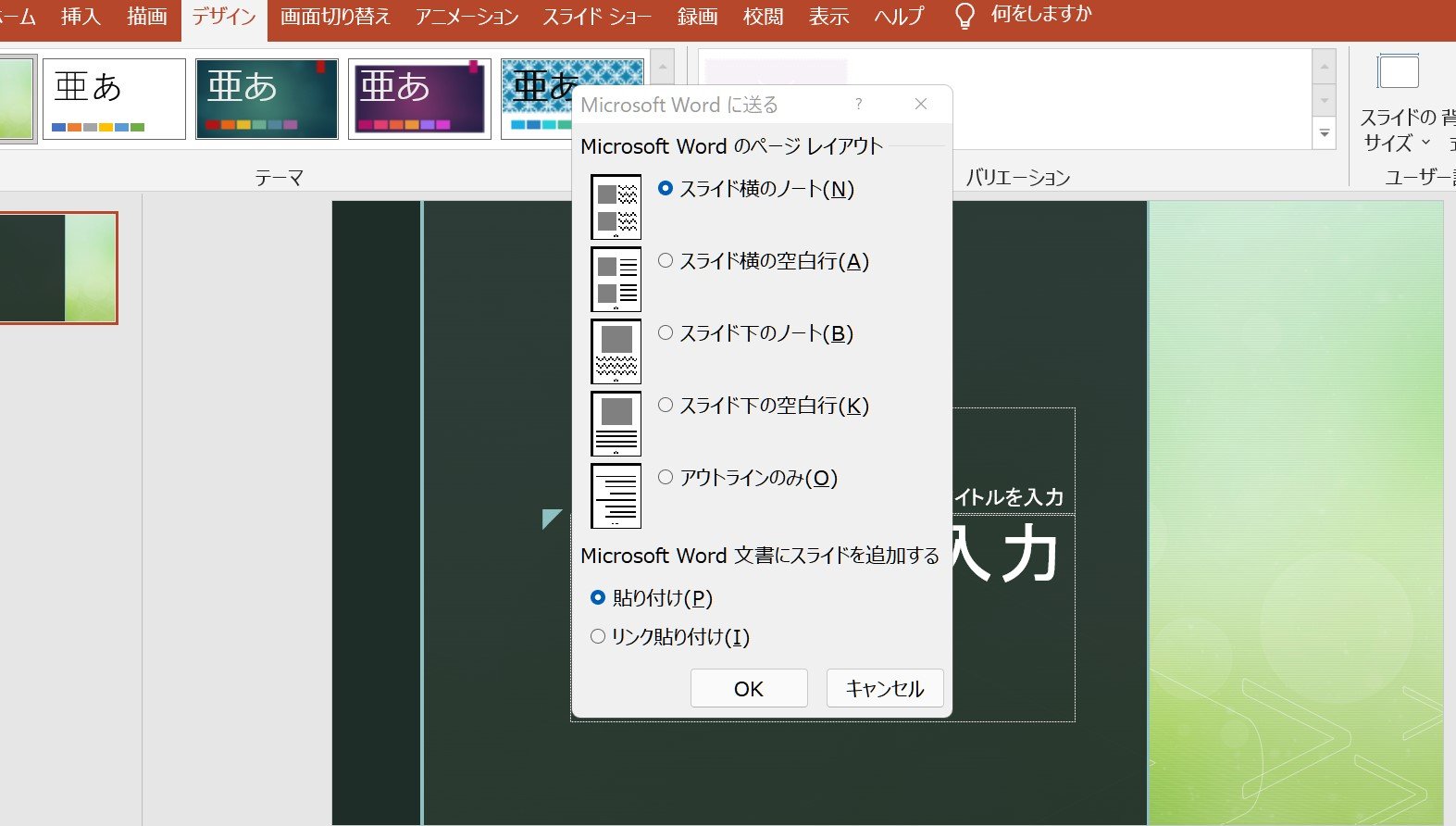Click the outline-only layout icon
The height and width of the screenshot is (826, 1456).
pyautogui.click(x=616, y=495)
